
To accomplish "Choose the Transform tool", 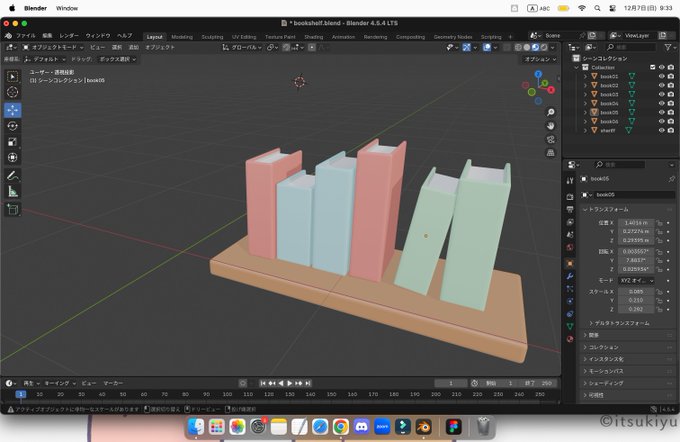I will coord(13,157).
